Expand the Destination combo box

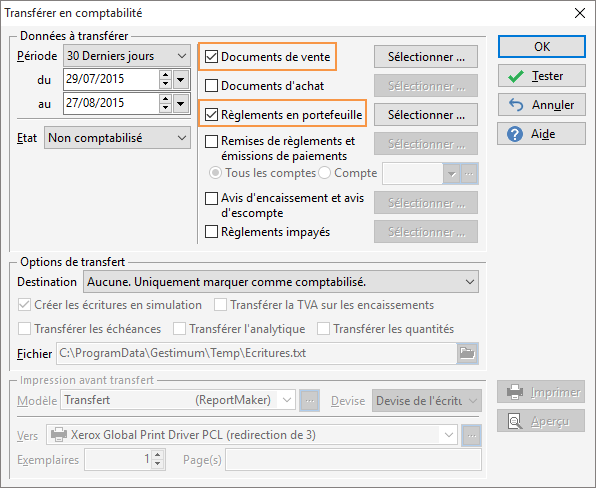click(x=281, y=282)
